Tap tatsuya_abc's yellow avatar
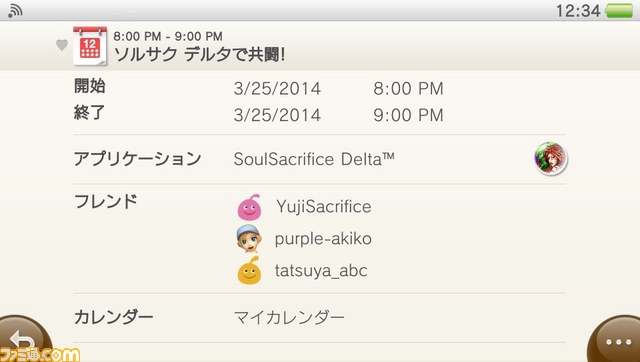 tap(249, 271)
